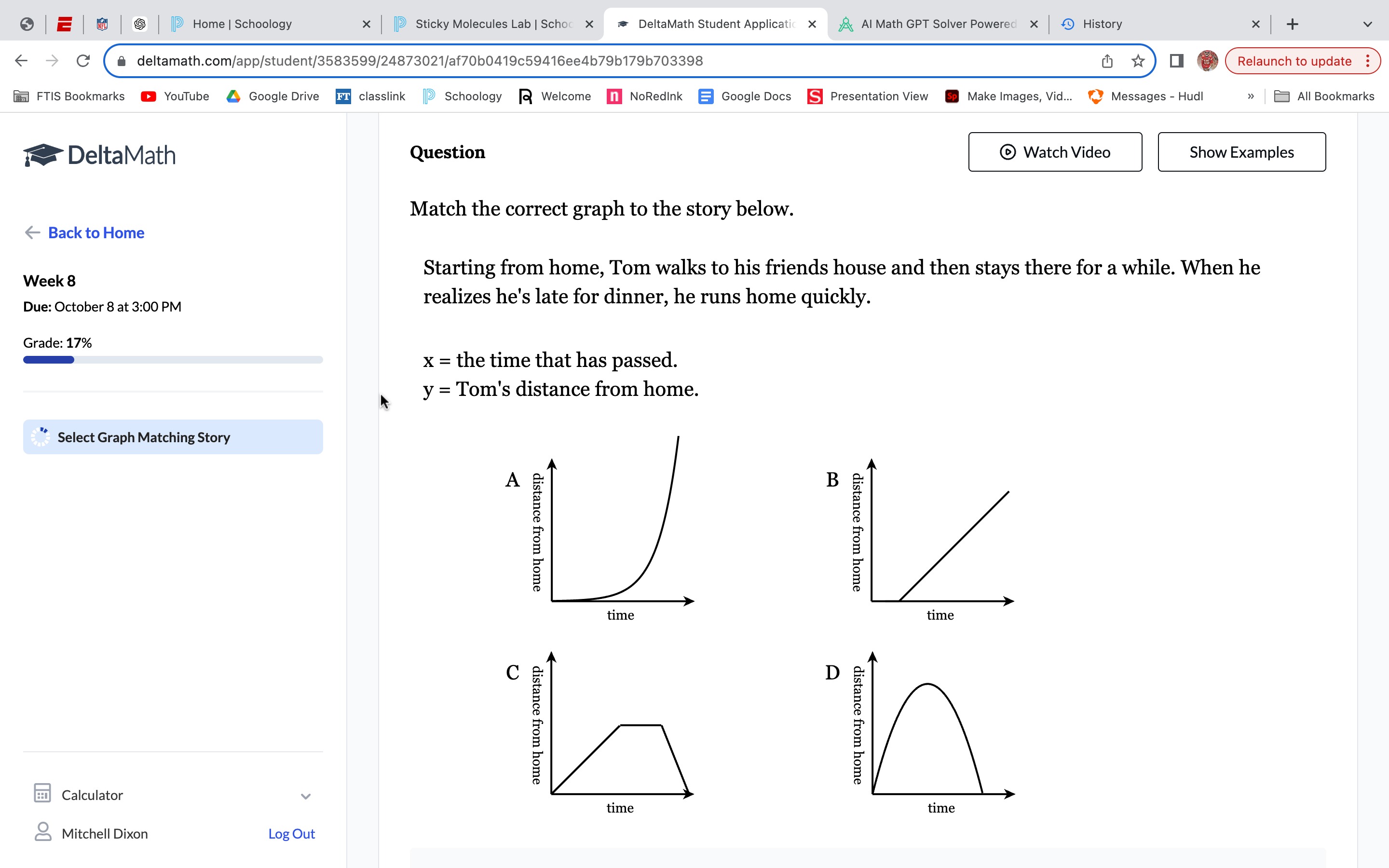Screen dimensions: 1389x868
Task: Click the DeltaMath logo
Action: pos(99,155)
